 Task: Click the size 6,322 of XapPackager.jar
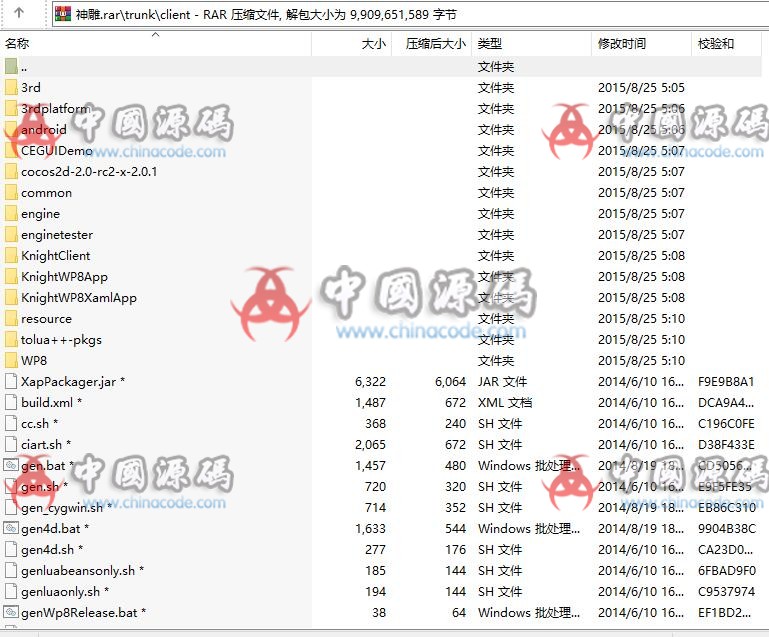tap(370, 382)
